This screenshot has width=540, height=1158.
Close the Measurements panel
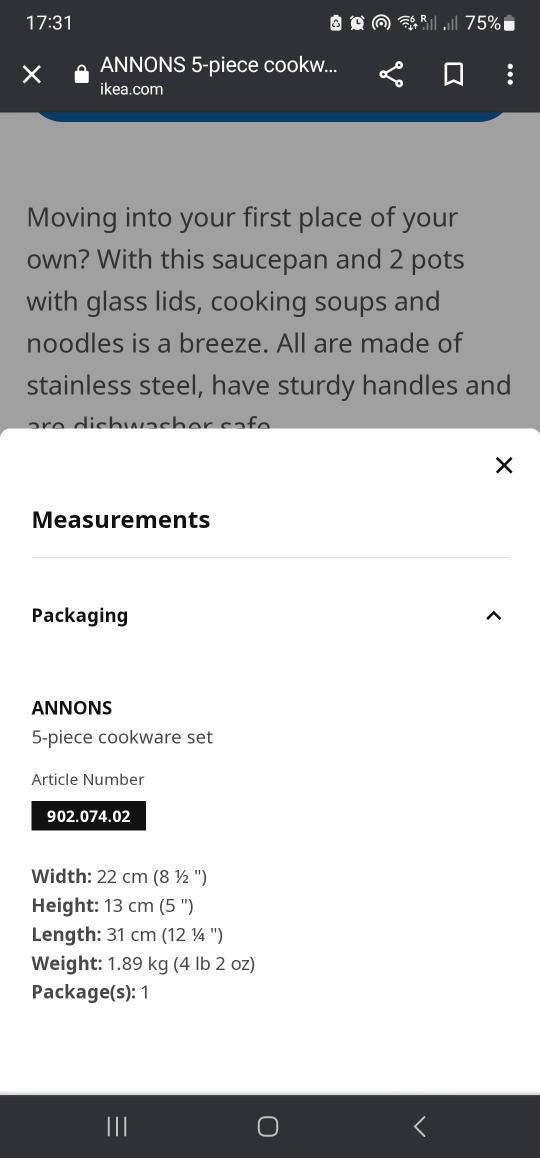(504, 465)
